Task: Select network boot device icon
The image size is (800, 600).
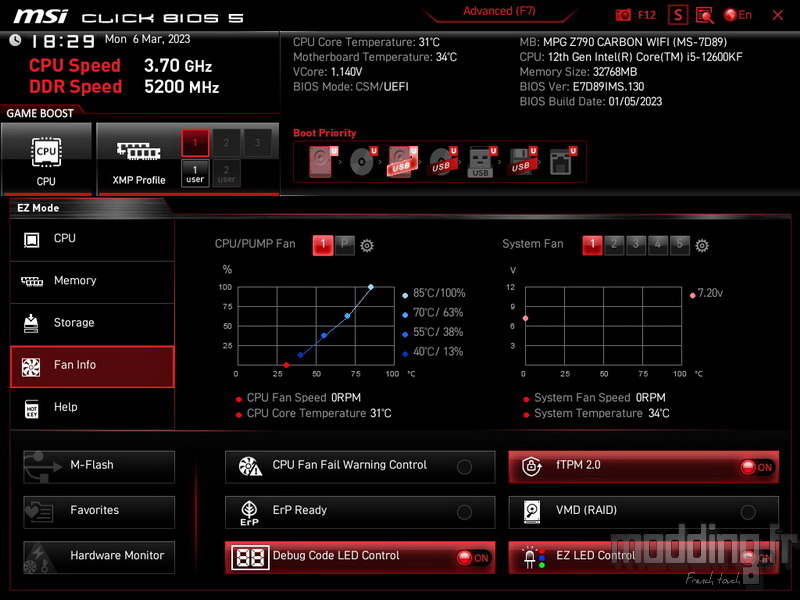Action: (x=562, y=162)
